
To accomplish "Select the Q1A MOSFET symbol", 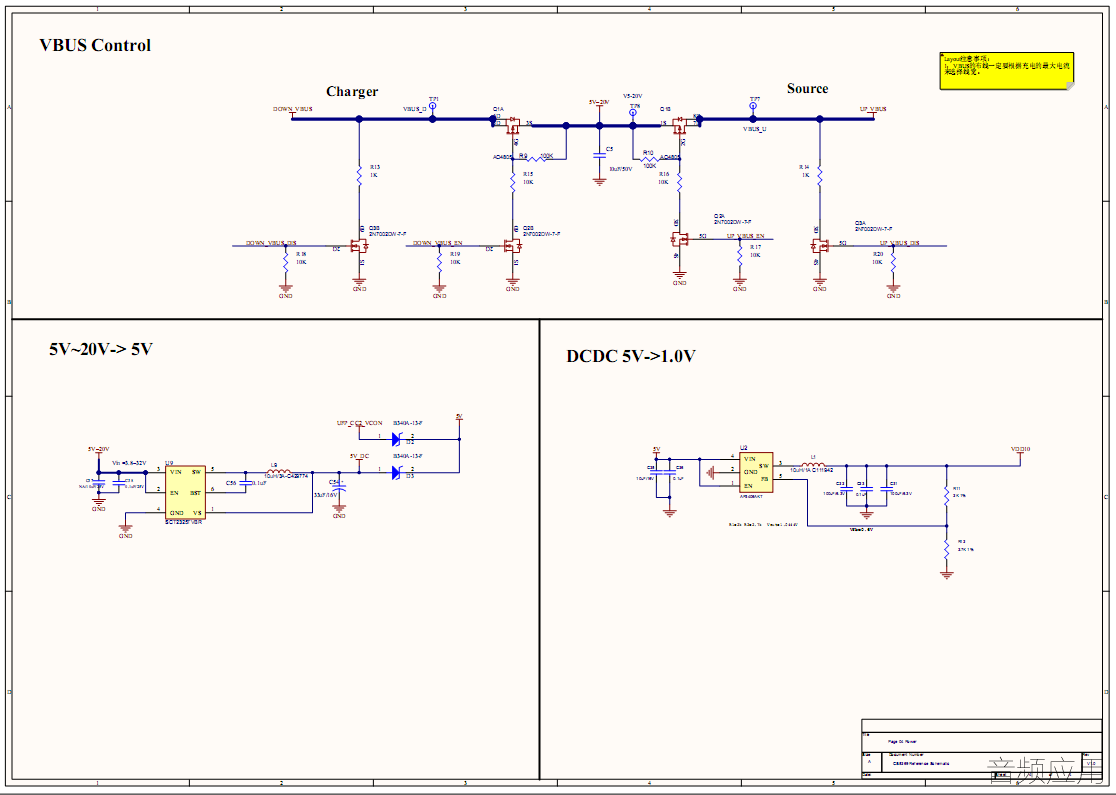I will 512,125.
